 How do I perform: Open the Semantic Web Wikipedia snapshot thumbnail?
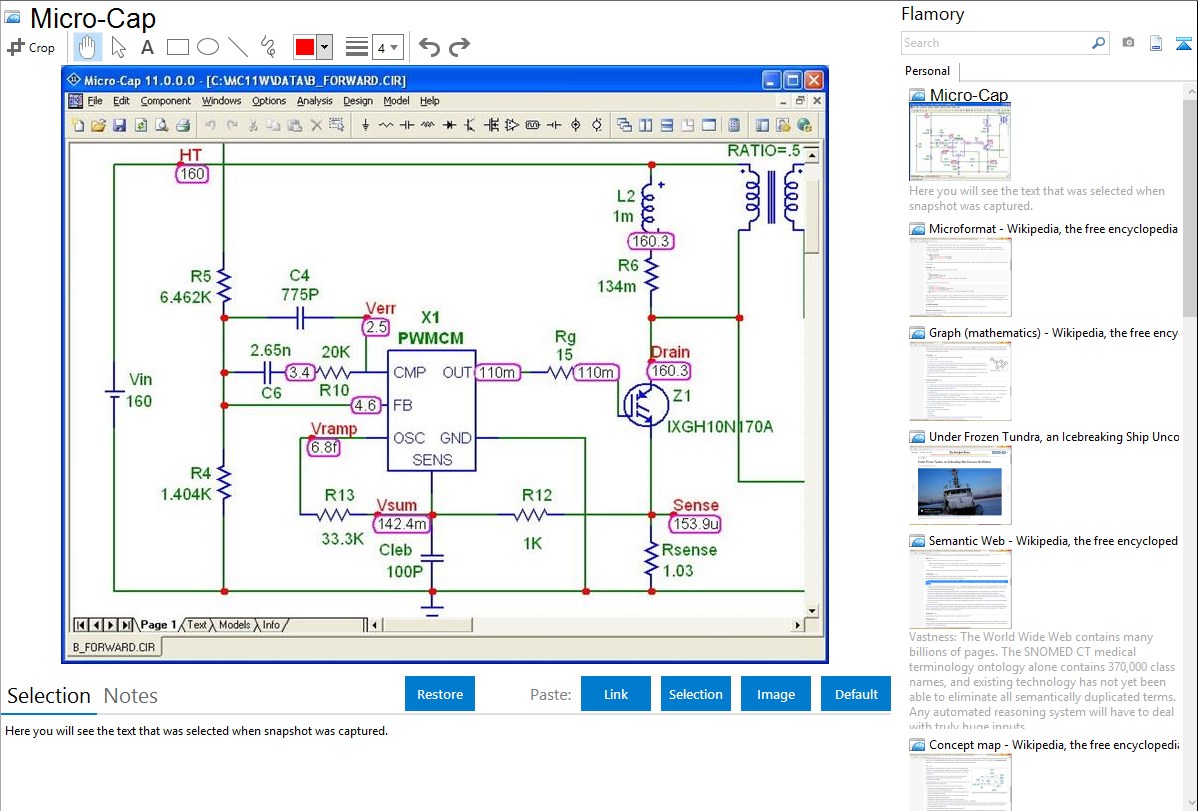pos(960,589)
